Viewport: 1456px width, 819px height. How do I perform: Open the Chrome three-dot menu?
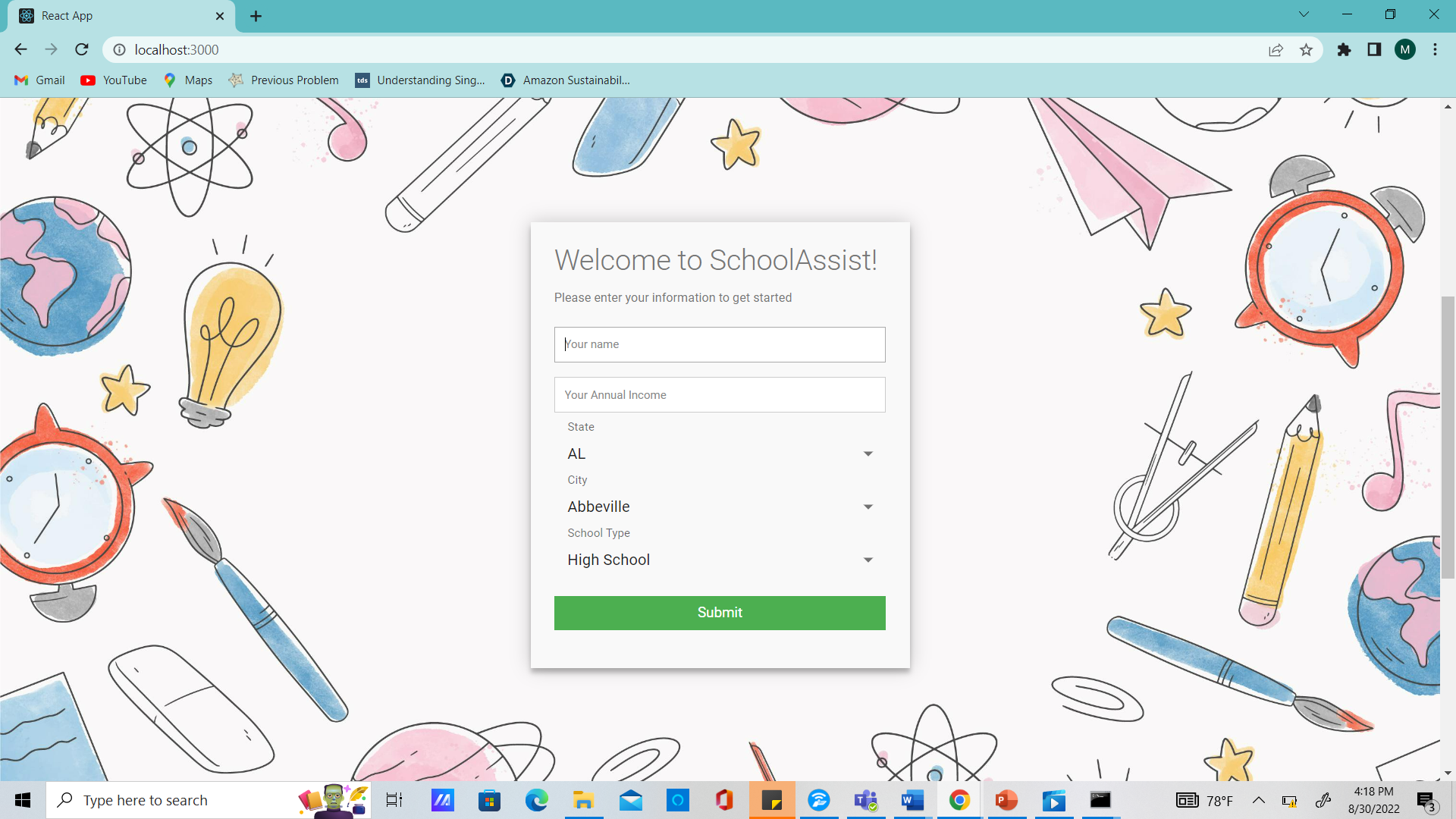(x=1435, y=50)
